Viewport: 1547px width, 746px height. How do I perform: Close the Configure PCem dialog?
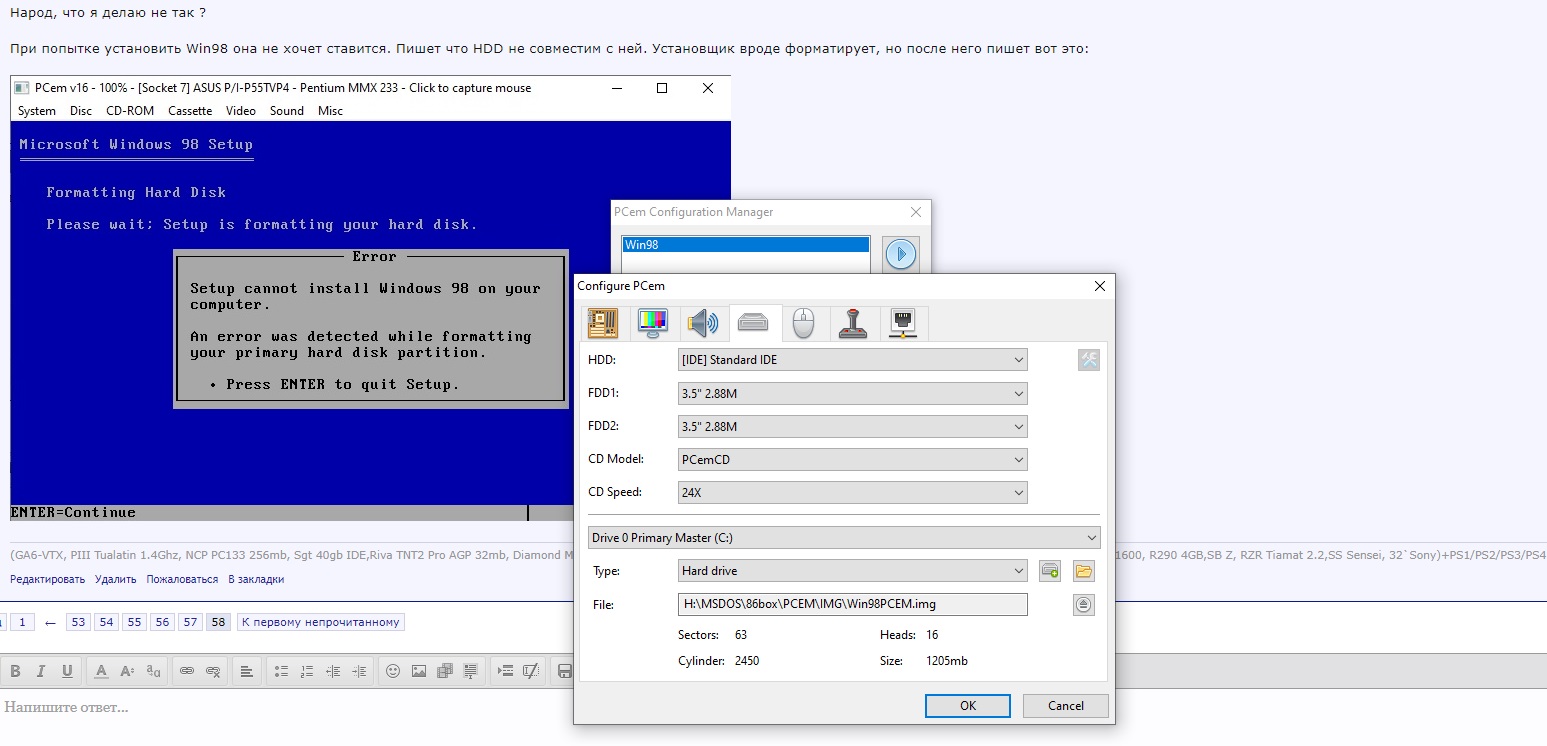pos(1100,286)
